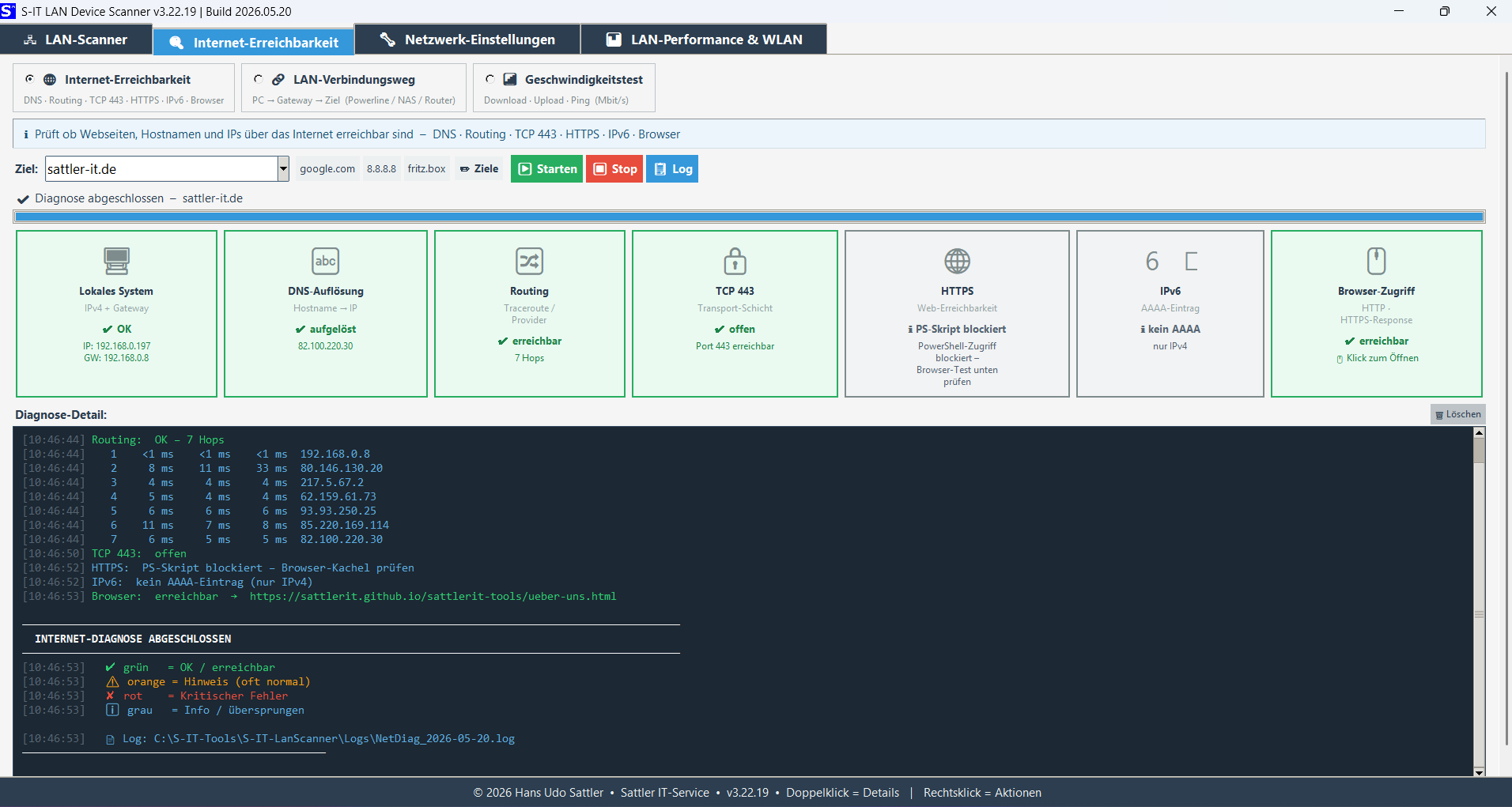The width and height of the screenshot is (1512, 807).
Task: Open the Log button
Action: 672,169
